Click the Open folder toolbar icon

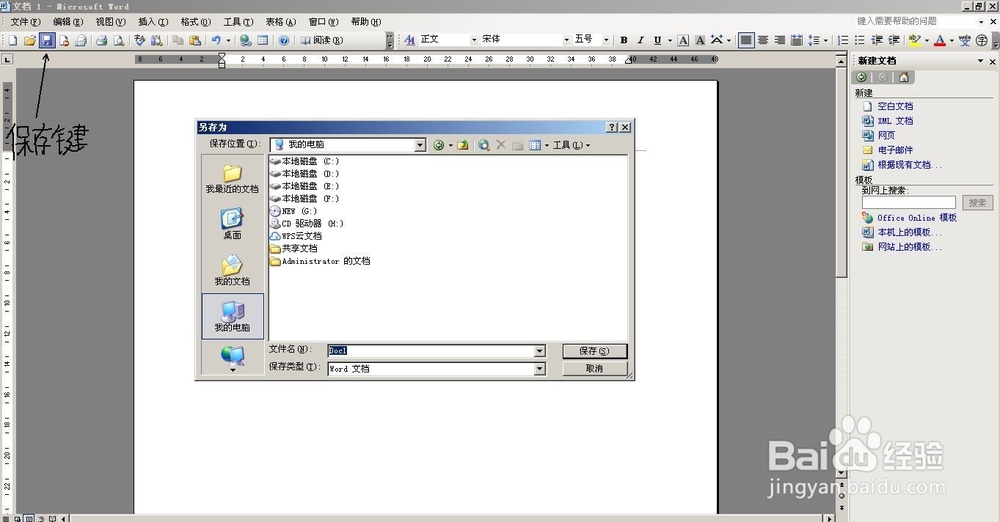29,40
